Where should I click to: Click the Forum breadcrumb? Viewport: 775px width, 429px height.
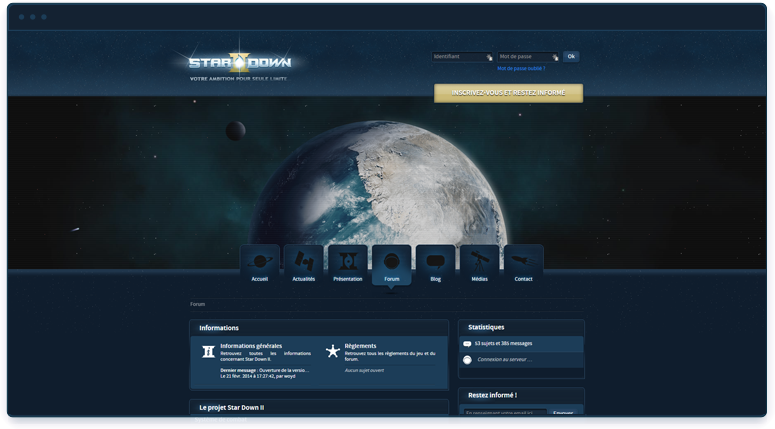tap(197, 304)
